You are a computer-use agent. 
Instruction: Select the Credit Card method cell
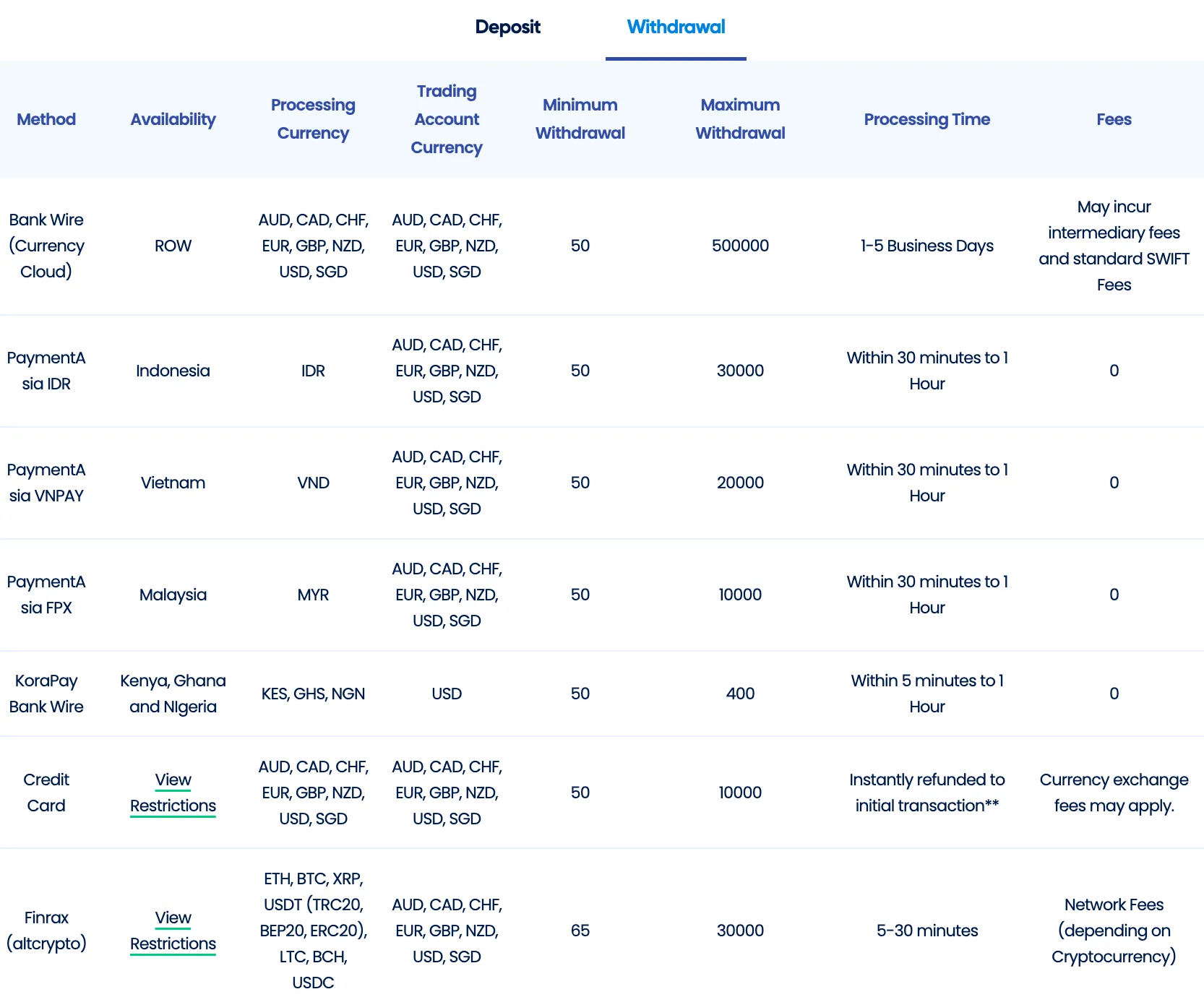click(46, 793)
